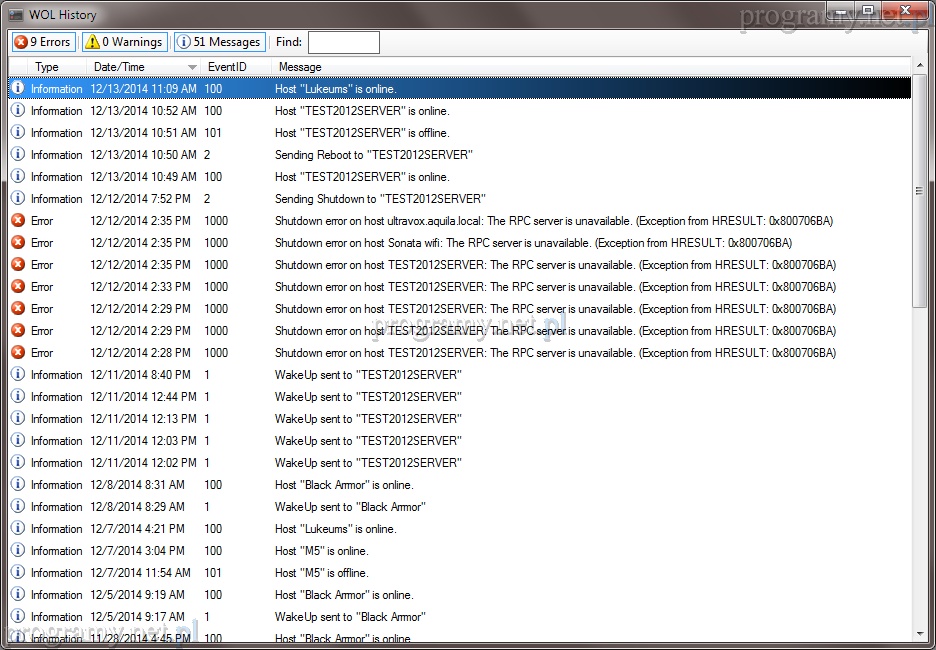
Task: Sort by the Message column header
Action: pos(300,67)
